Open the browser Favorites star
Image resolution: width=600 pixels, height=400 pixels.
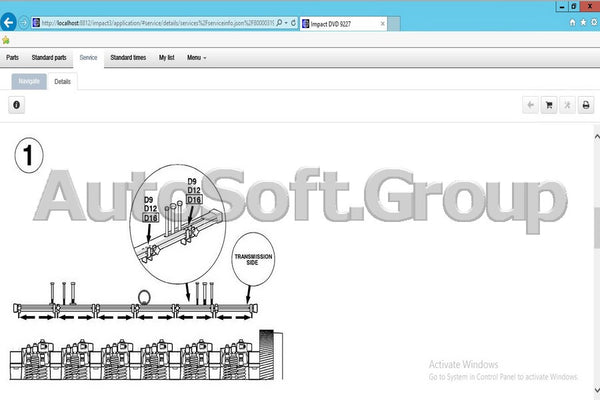click(583, 22)
